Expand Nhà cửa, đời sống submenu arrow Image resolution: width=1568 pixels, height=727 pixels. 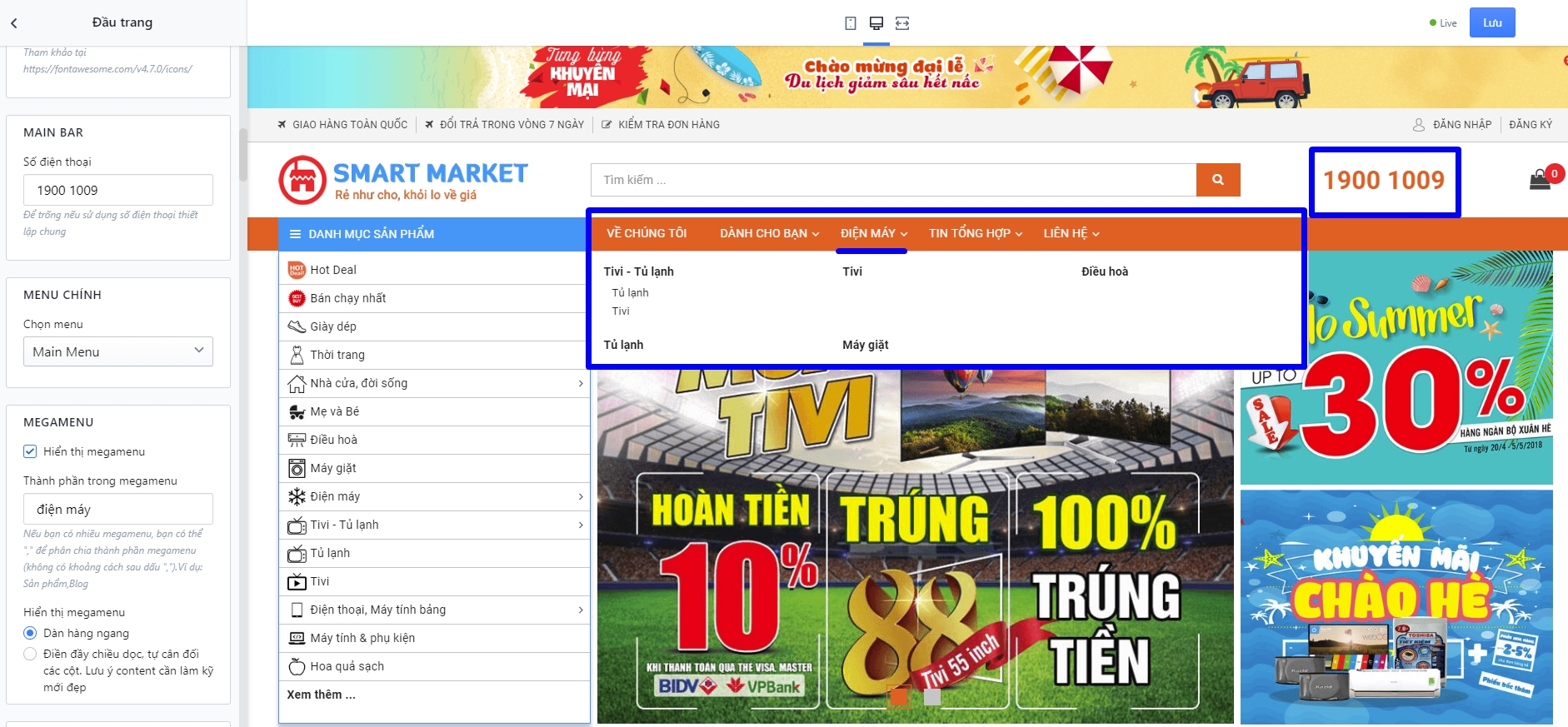(x=581, y=383)
